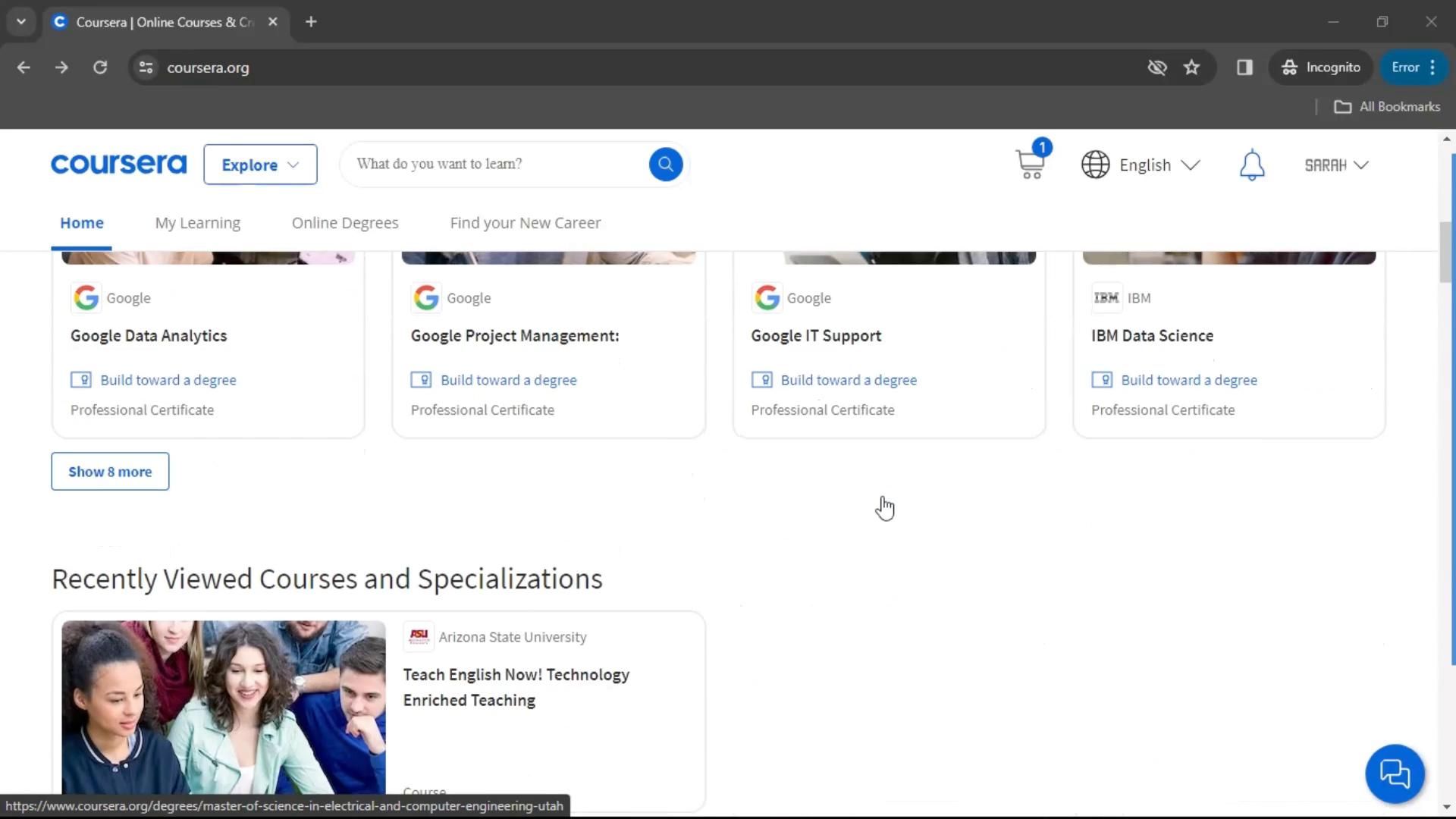The height and width of the screenshot is (819, 1456).
Task: Open Teach English Now course thumbnail
Action: [x=224, y=707]
